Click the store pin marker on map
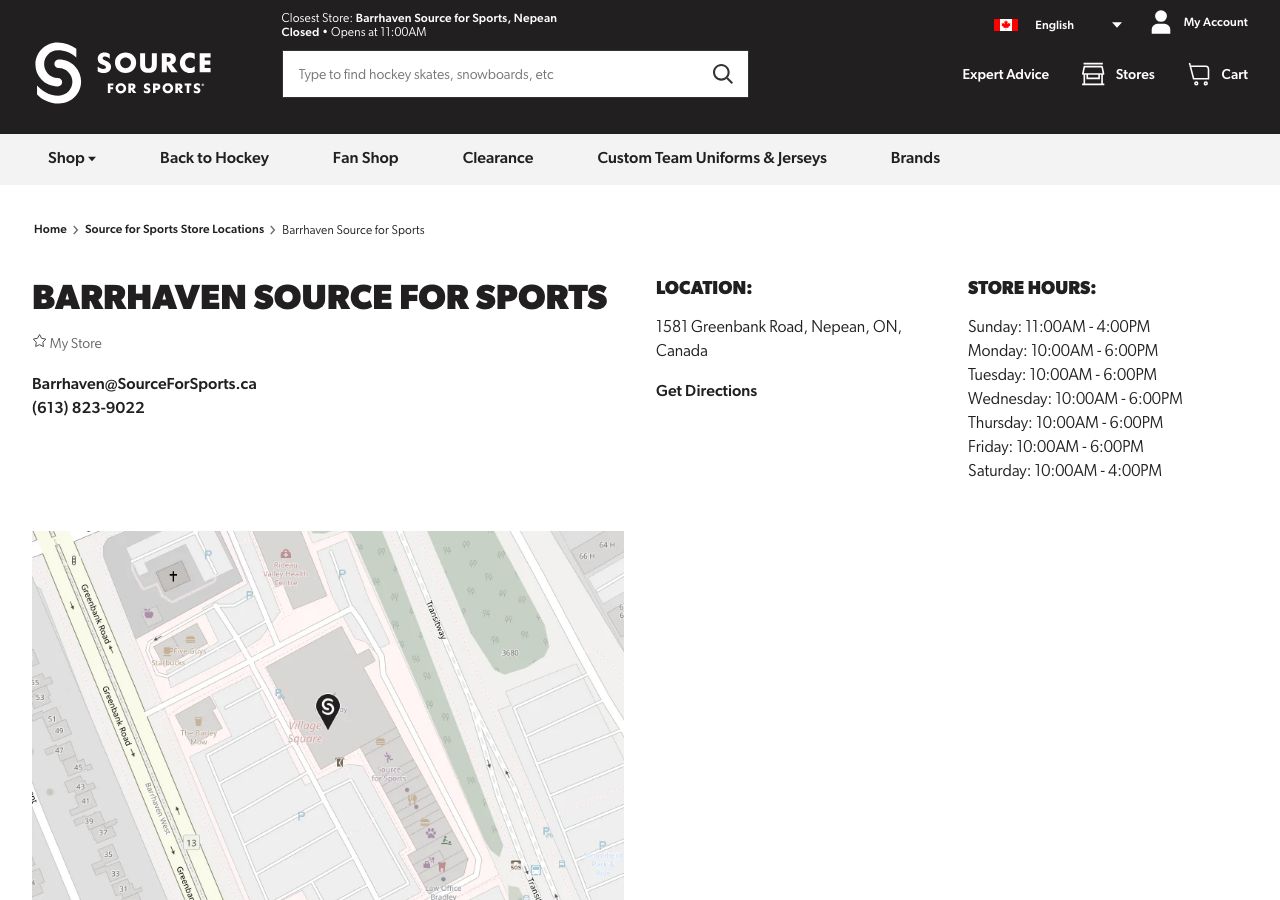 (x=327, y=711)
